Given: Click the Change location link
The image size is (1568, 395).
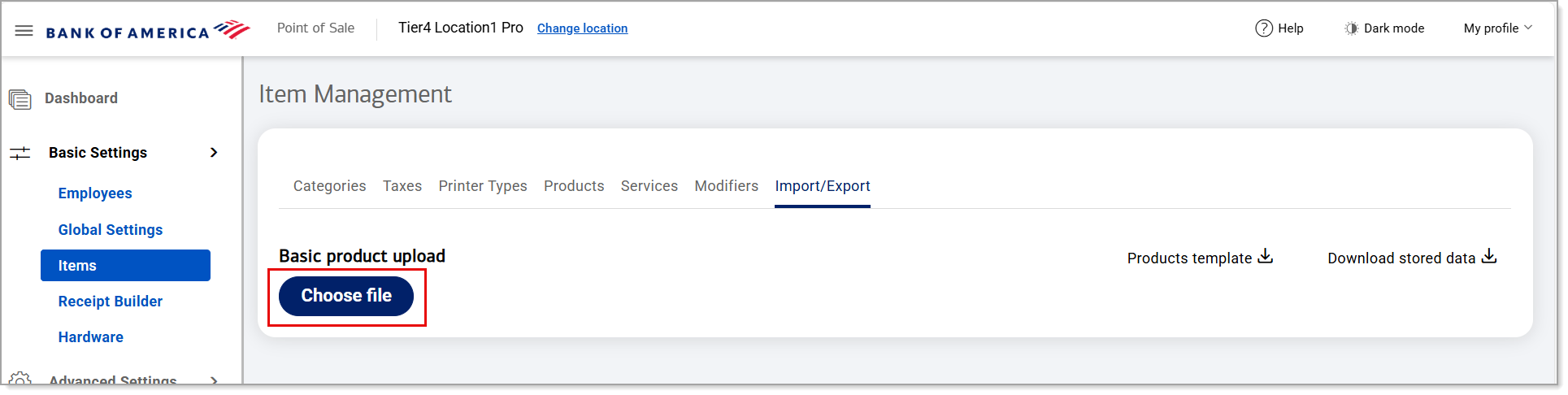Looking at the screenshot, I should pos(582,28).
